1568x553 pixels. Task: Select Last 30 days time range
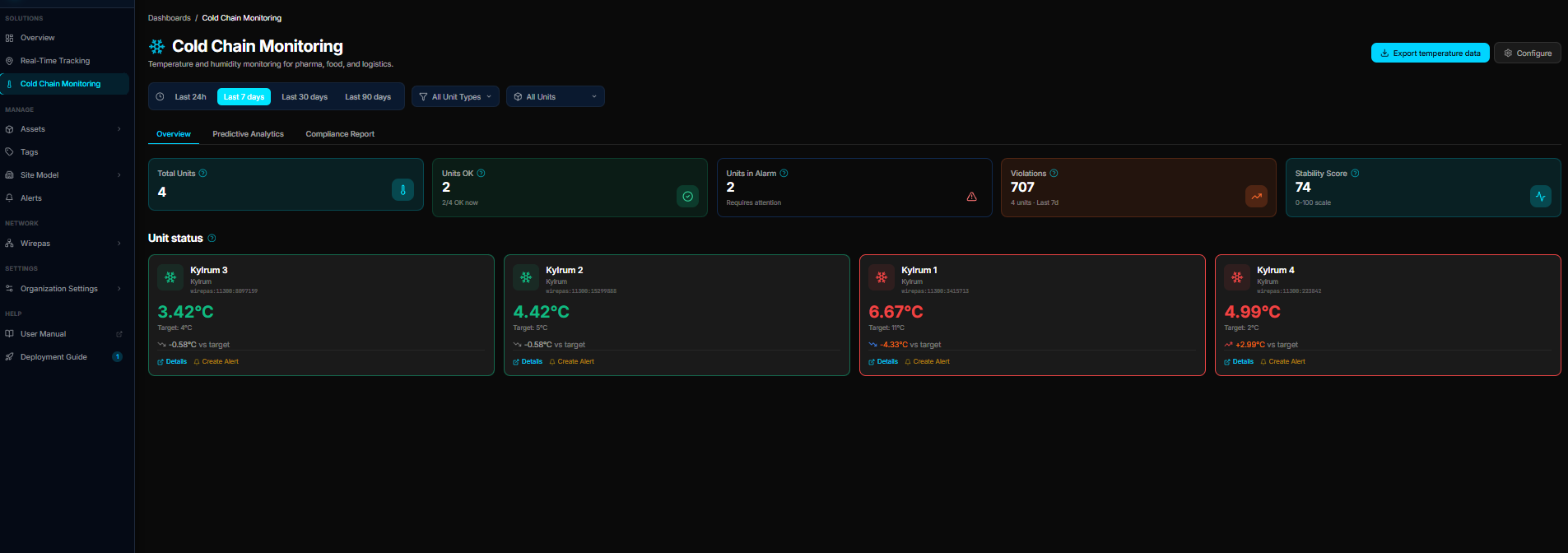tap(305, 97)
